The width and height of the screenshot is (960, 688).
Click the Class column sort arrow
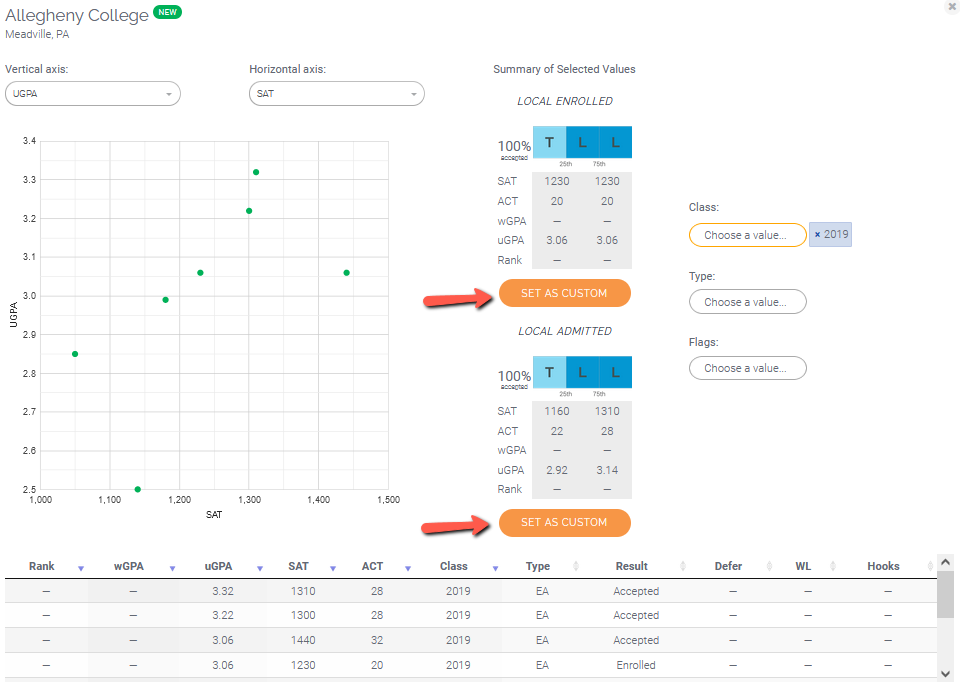495,568
